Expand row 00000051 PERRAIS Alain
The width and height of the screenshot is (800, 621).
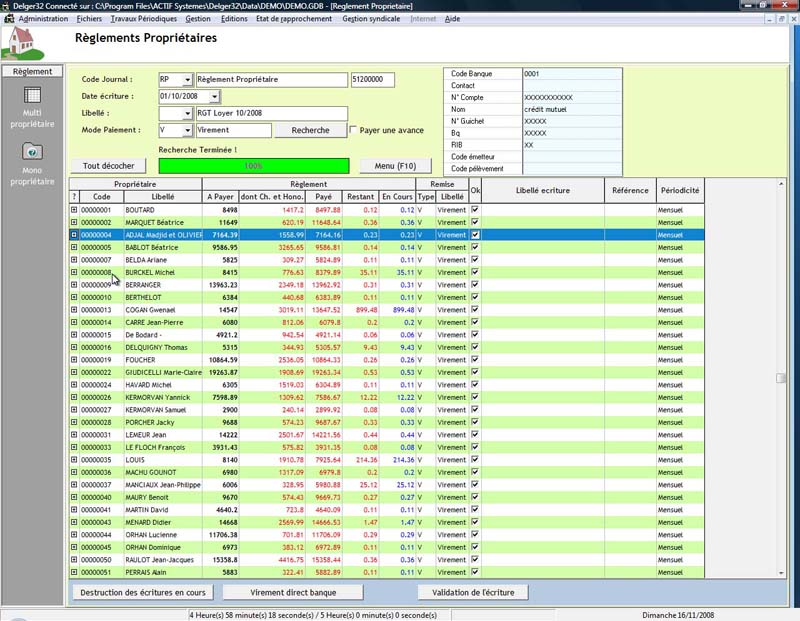point(74,572)
